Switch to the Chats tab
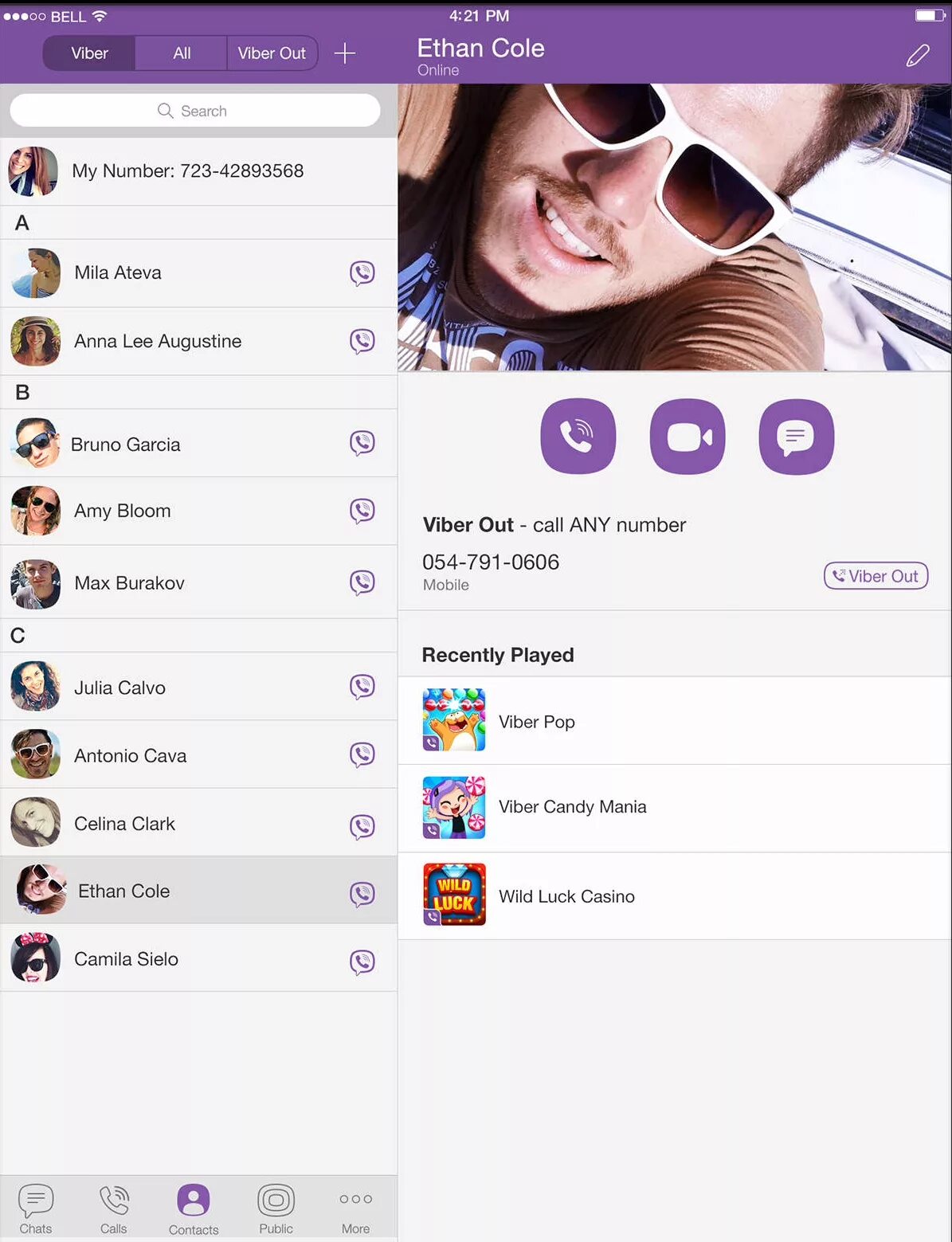Image resolution: width=952 pixels, height=1242 pixels. click(36, 1209)
